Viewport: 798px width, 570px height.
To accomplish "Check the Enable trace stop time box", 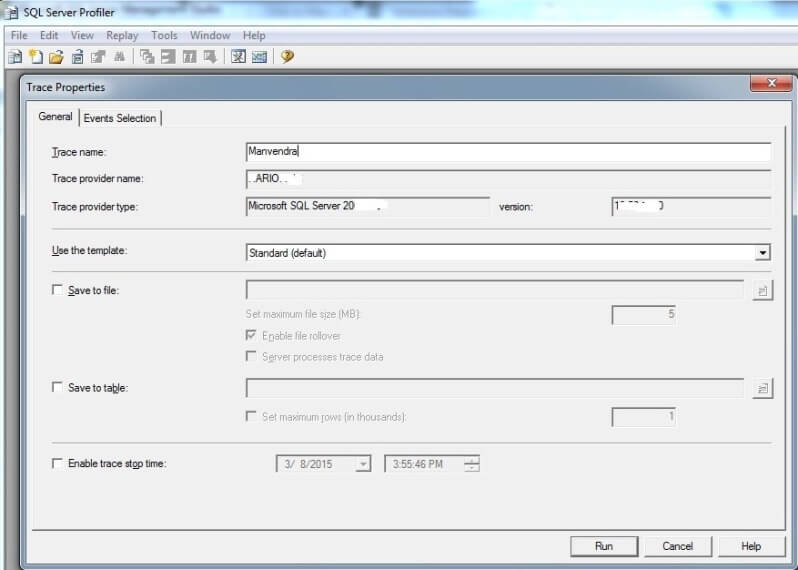I will 58,463.
